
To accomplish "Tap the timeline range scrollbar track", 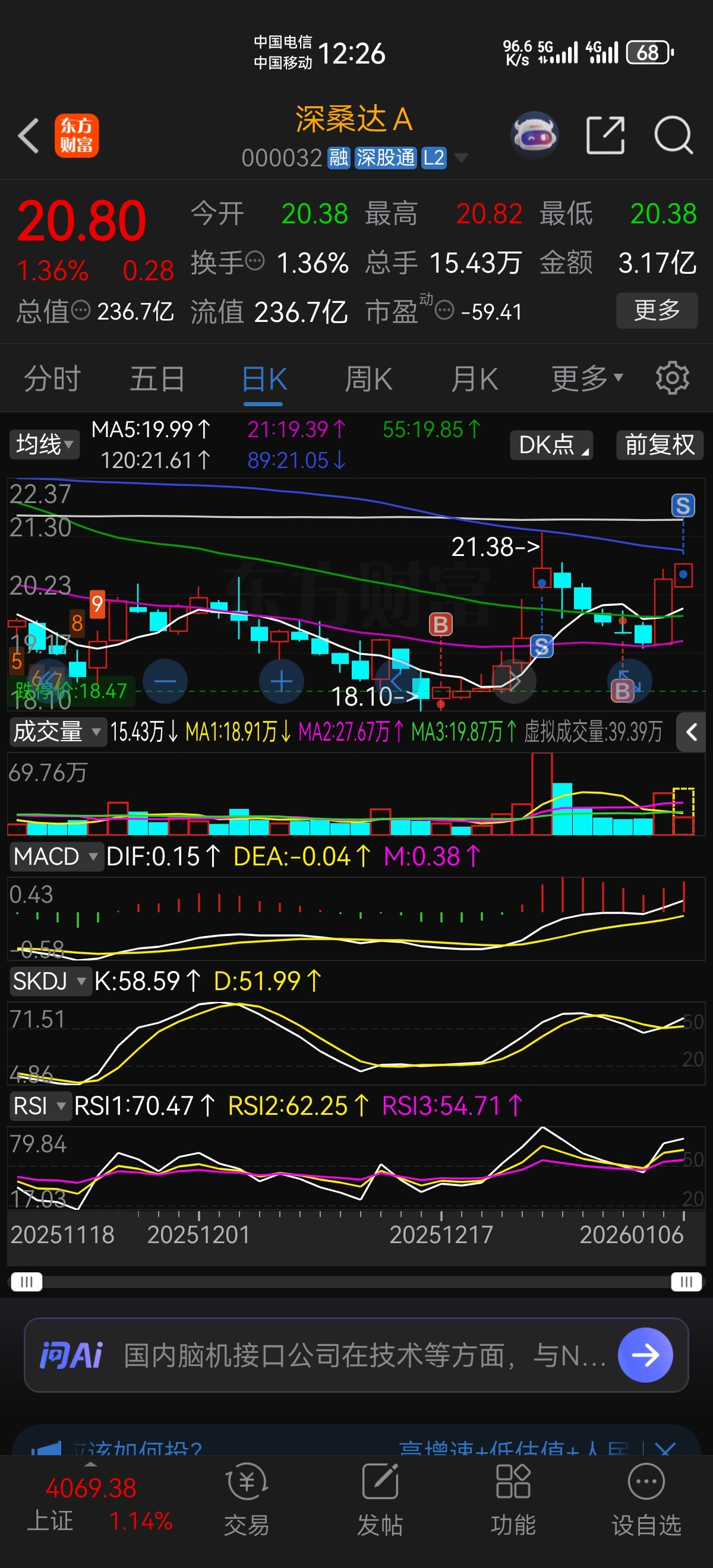I will (x=356, y=1282).
